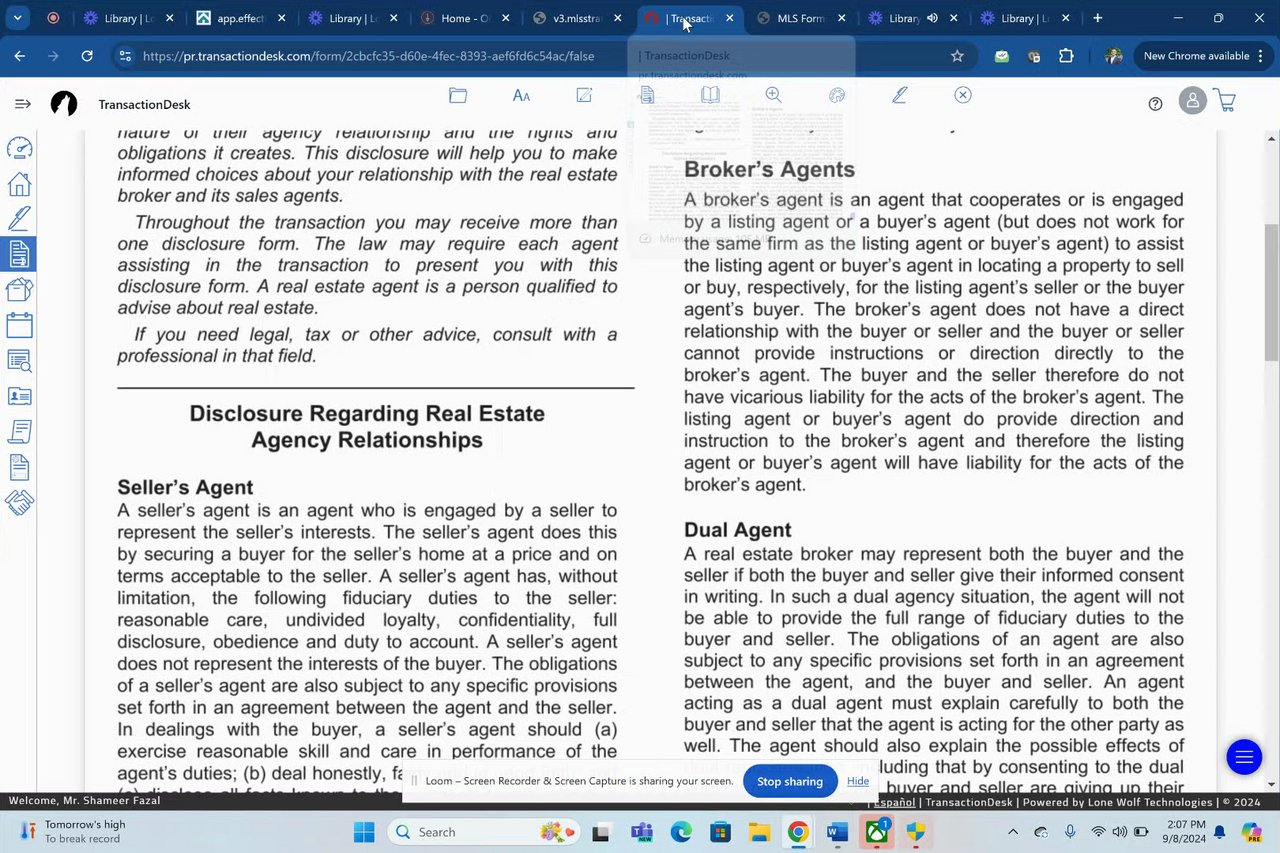
Task: Open the open-box sidebar icon
Action: click(19, 290)
